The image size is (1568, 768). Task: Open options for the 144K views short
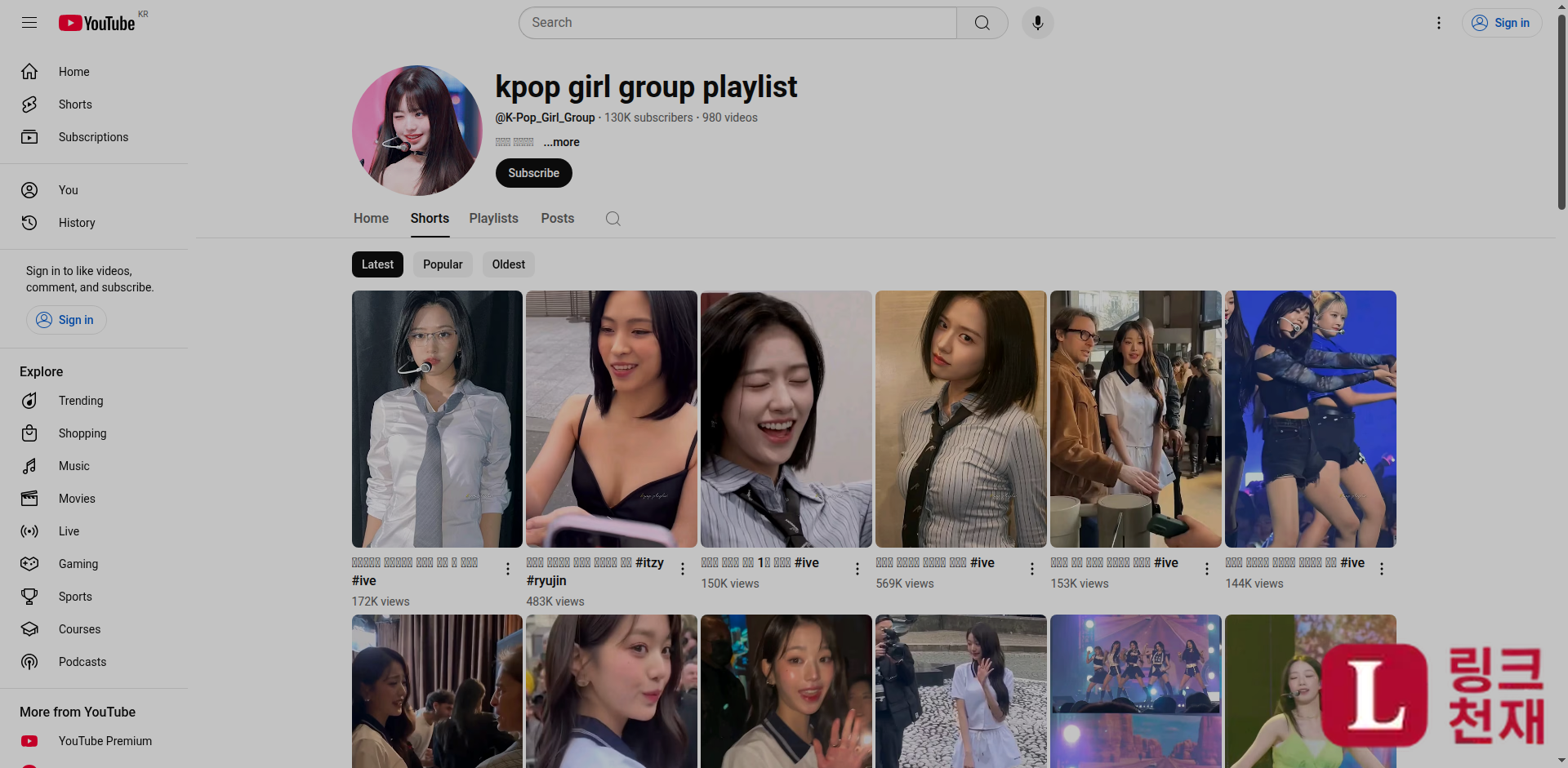click(x=1382, y=569)
